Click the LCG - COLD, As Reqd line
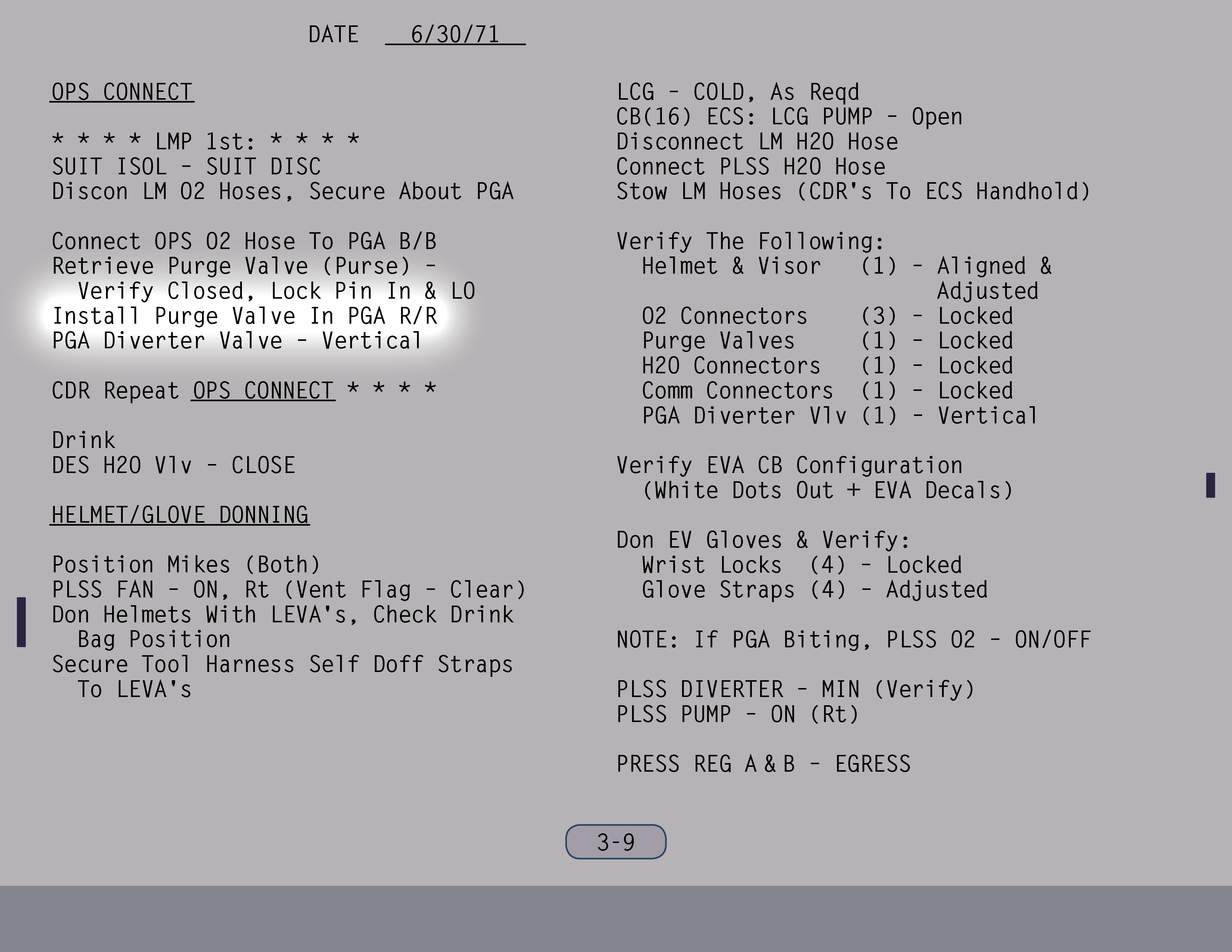1232x952 pixels. coord(737,92)
